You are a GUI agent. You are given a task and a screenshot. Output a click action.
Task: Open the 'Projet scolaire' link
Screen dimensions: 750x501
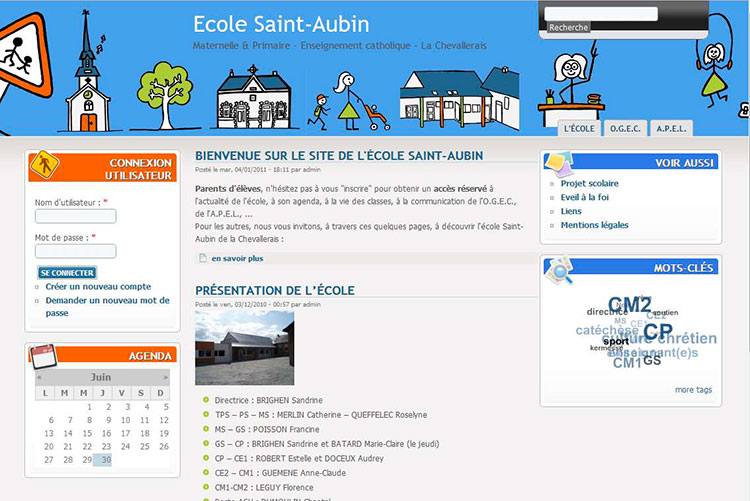tap(589, 183)
